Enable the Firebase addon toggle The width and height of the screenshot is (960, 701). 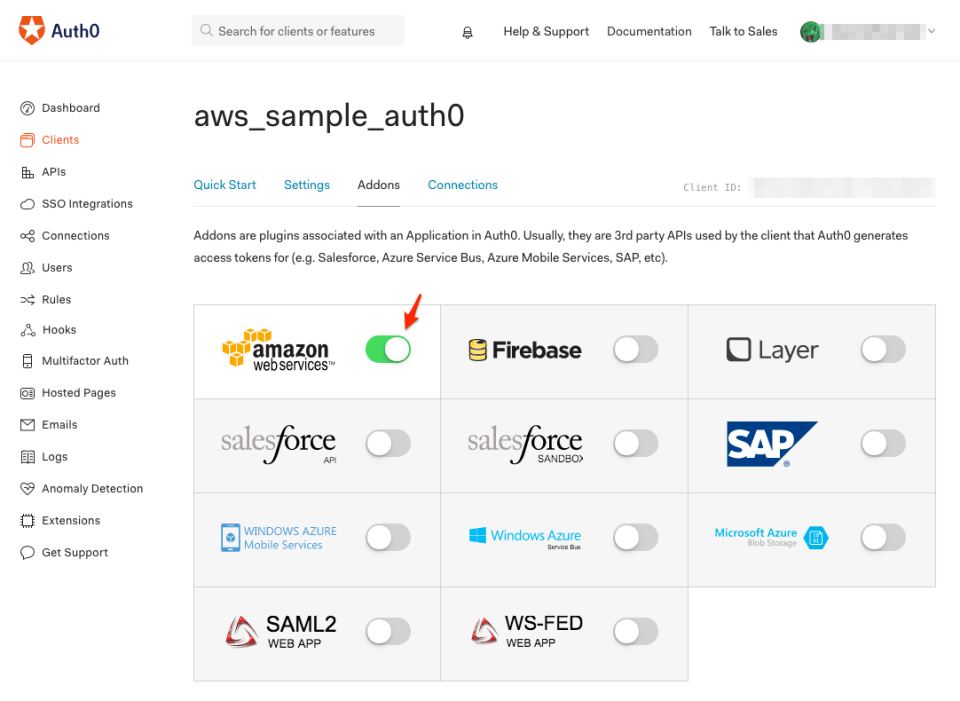(636, 350)
